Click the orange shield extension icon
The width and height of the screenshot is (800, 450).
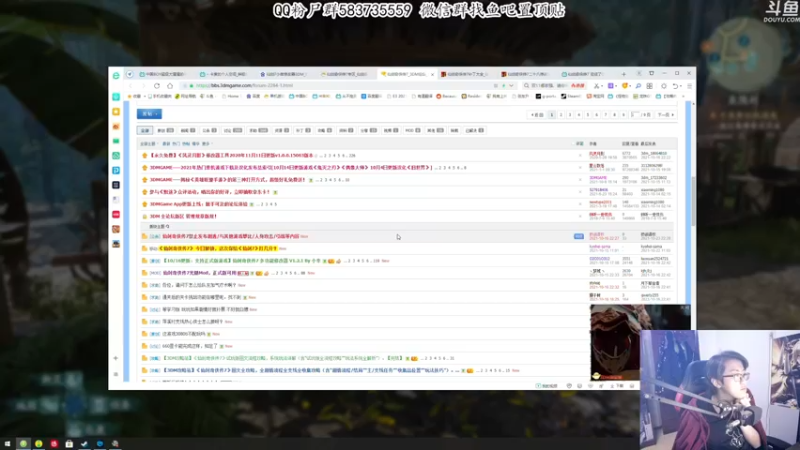coord(624,86)
